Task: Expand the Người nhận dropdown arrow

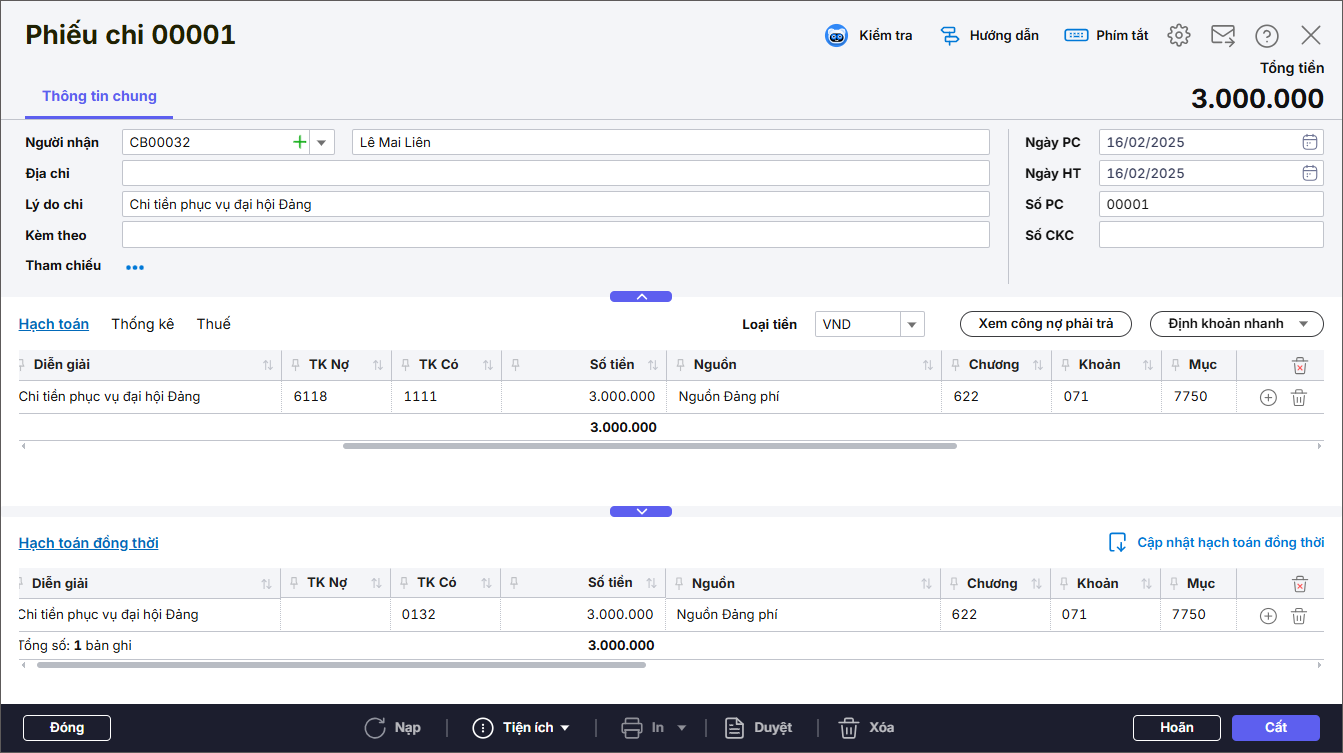Action: 322,142
